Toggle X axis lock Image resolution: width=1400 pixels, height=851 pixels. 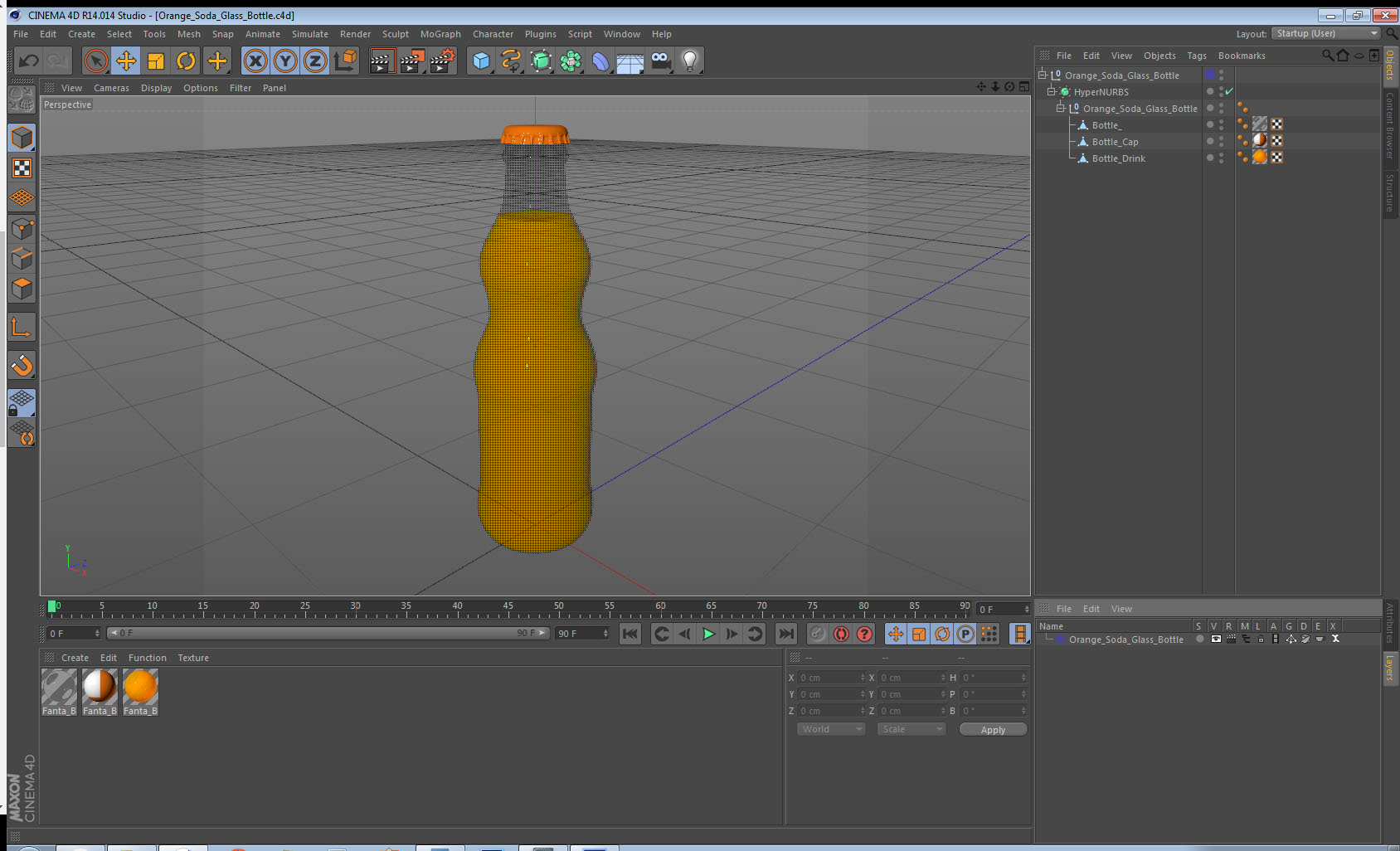(255, 61)
